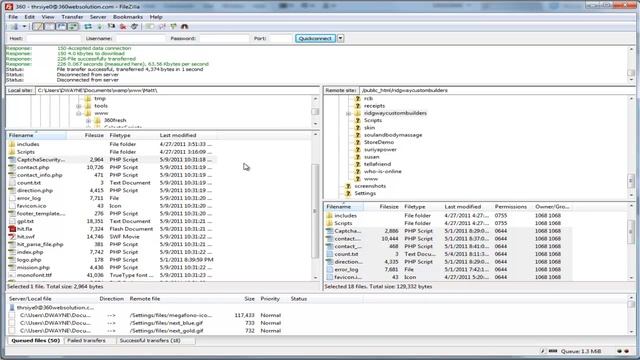
Task: Select the contact.php file icon in local list
Action: click(12, 167)
